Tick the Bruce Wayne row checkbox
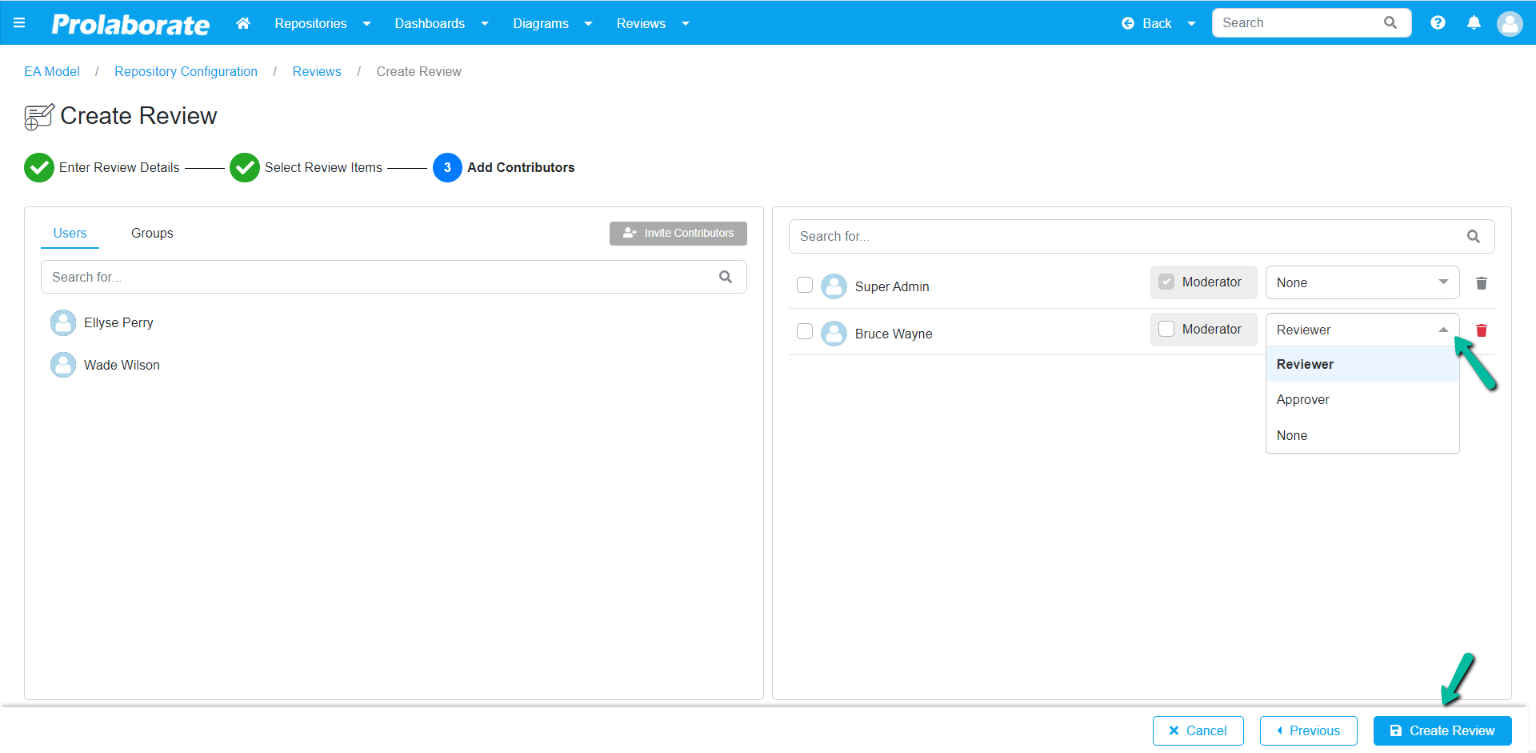 (805, 332)
